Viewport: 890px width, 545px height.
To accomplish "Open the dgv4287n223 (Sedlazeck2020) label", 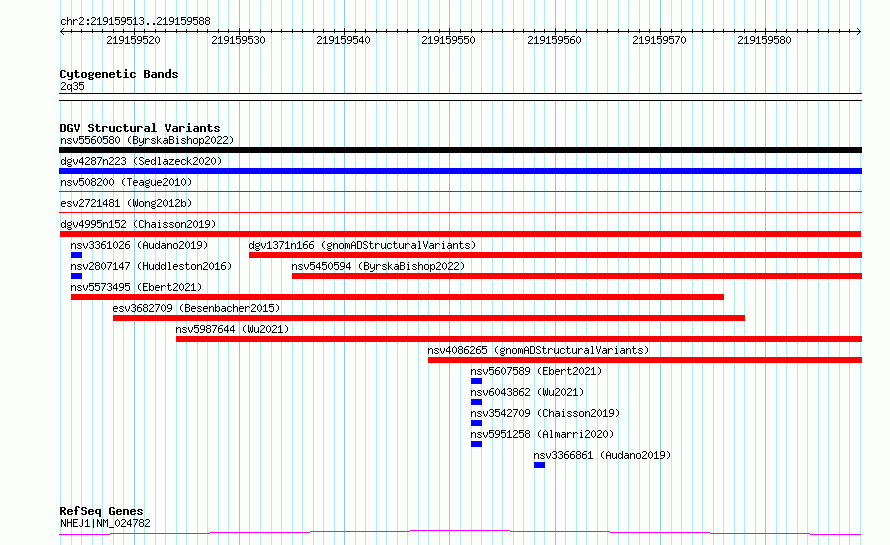I will [x=141, y=161].
